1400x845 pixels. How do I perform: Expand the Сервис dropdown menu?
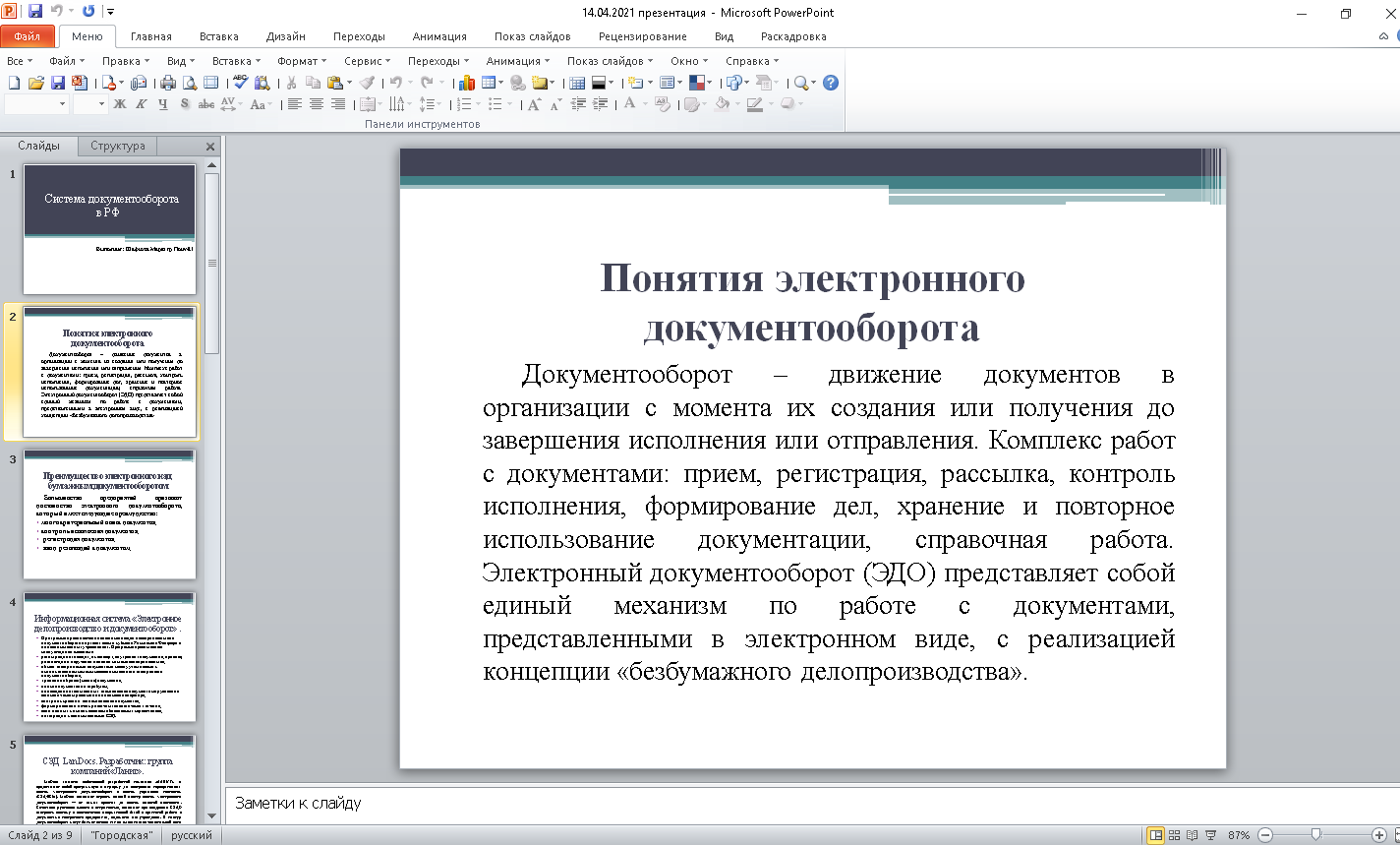pyautogui.click(x=368, y=61)
